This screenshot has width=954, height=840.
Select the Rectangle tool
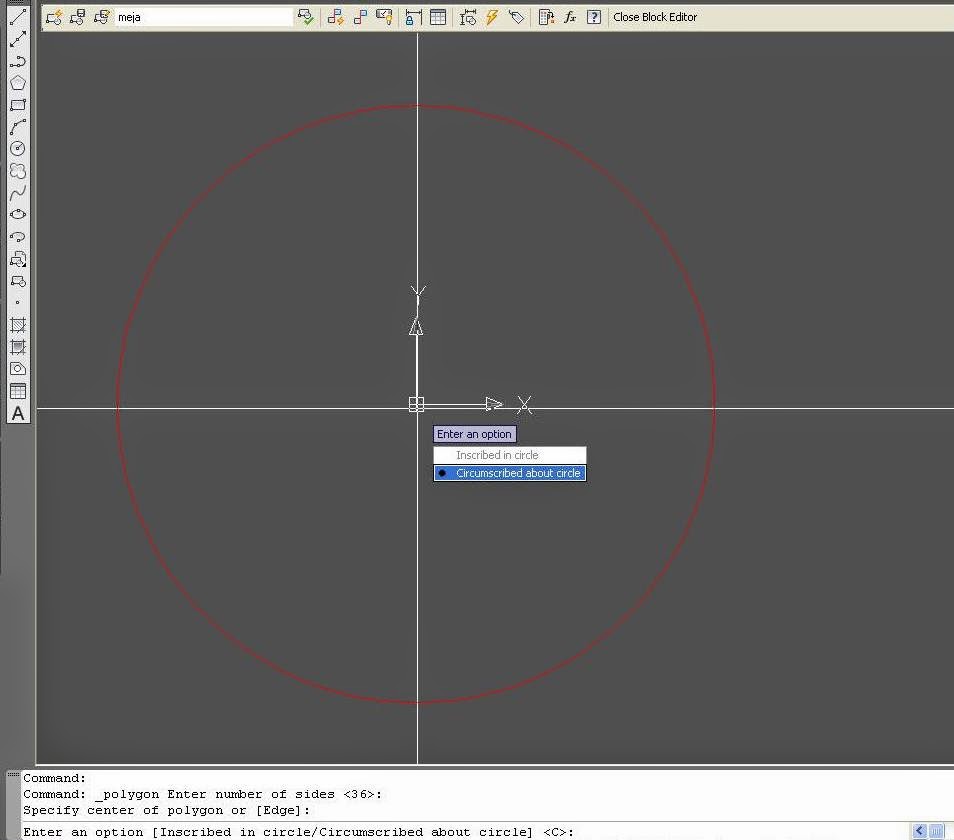pos(17,105)
